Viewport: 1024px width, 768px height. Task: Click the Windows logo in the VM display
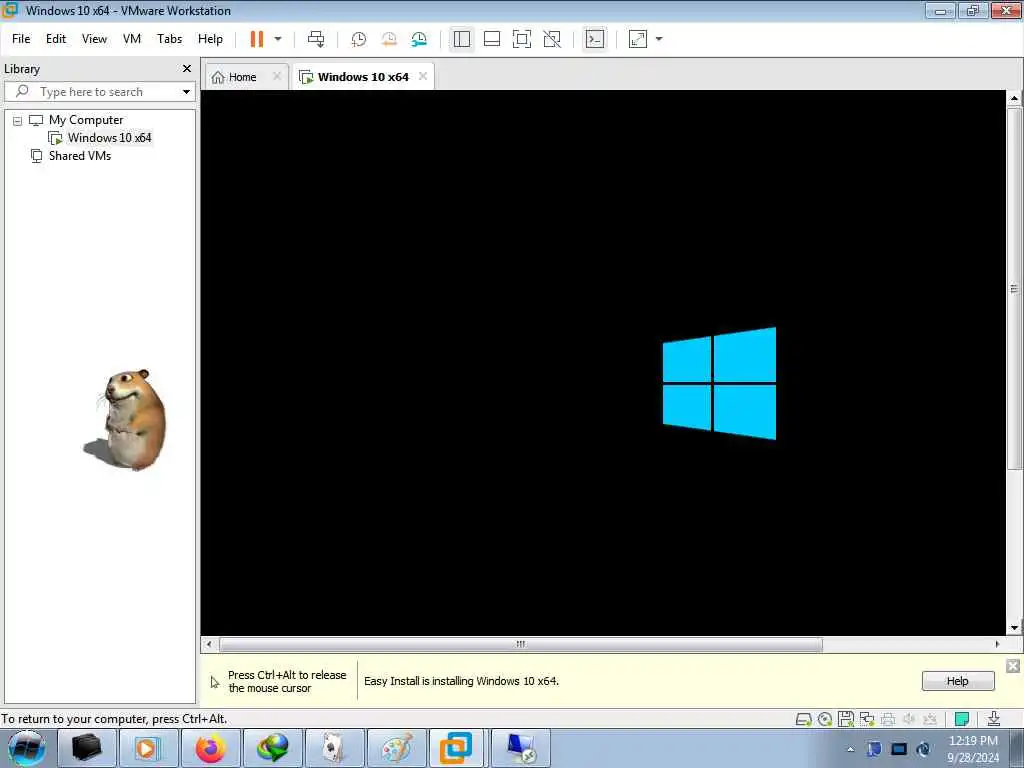(x=719, y=383)
